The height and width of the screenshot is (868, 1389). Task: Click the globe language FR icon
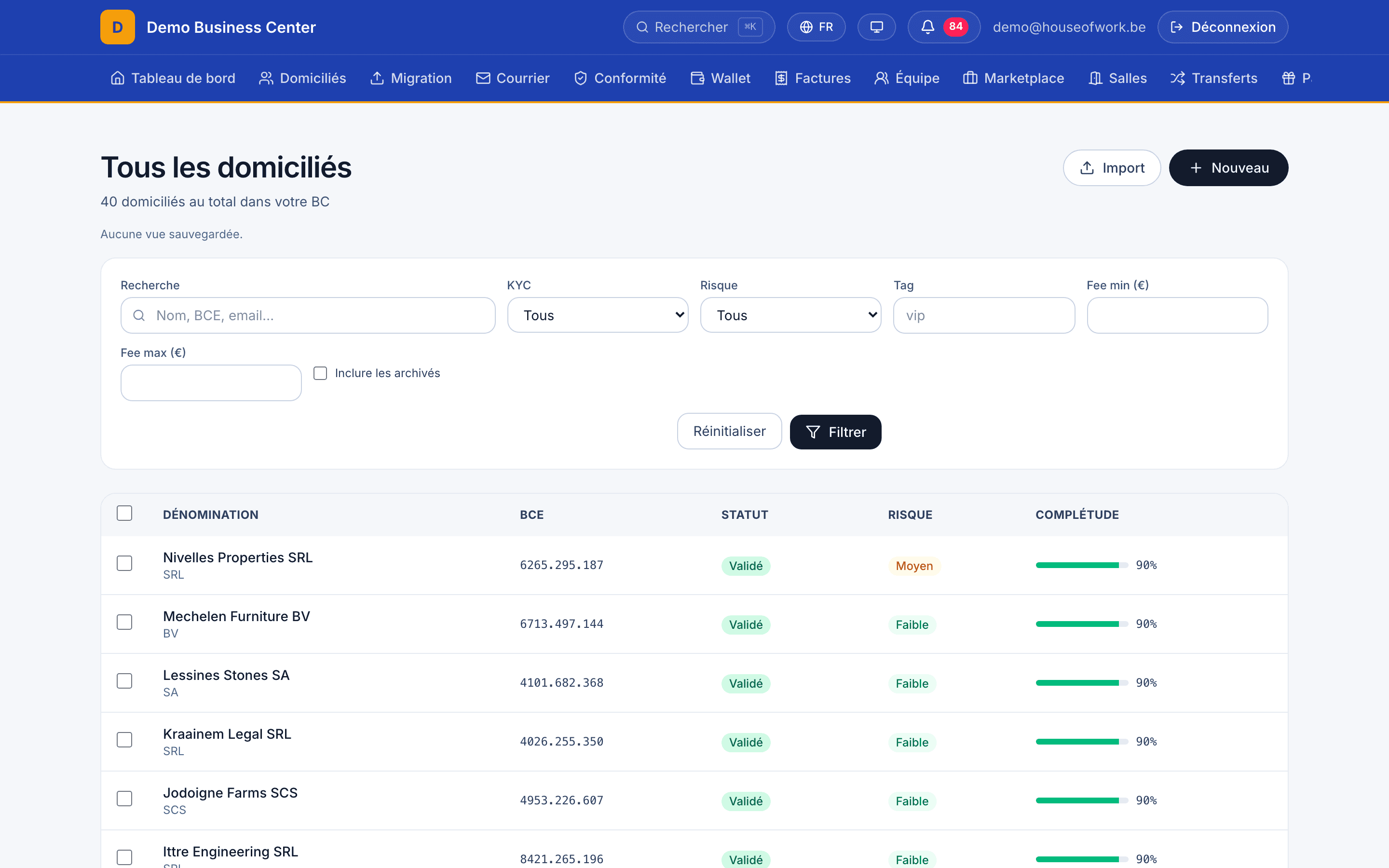tap(806, 27)
